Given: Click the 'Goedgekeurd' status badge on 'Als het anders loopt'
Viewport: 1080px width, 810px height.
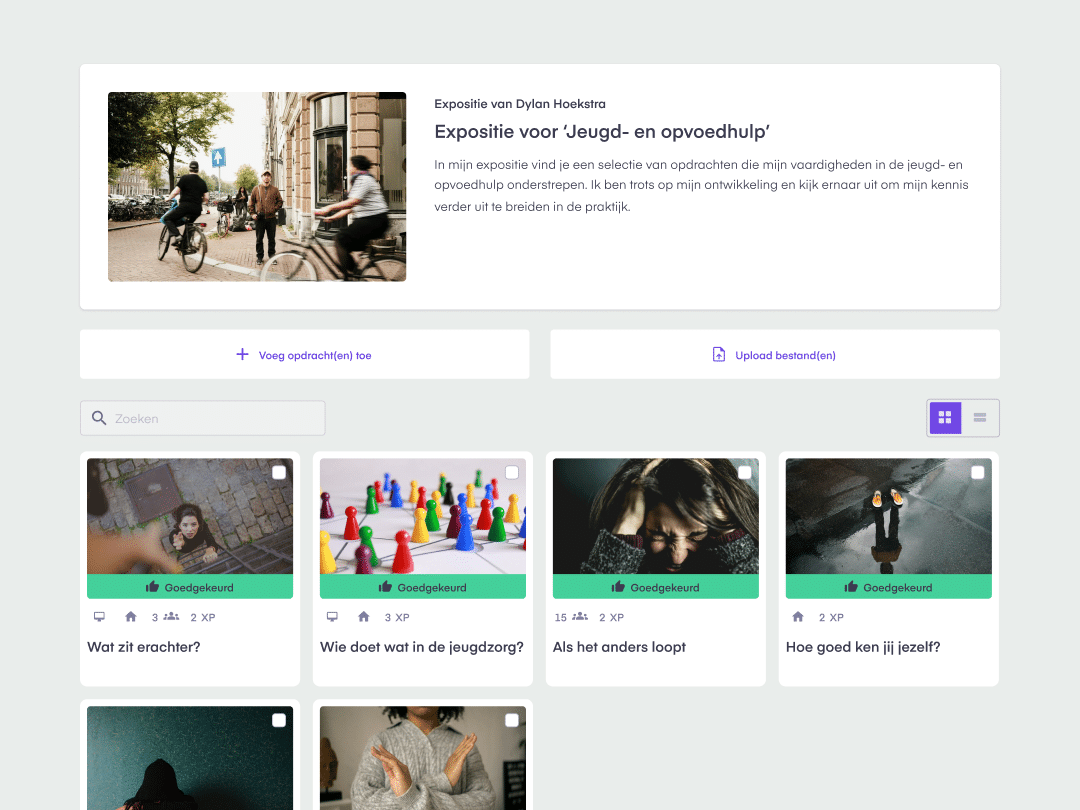Looking at the screenshot, I should tap(655, 588).
